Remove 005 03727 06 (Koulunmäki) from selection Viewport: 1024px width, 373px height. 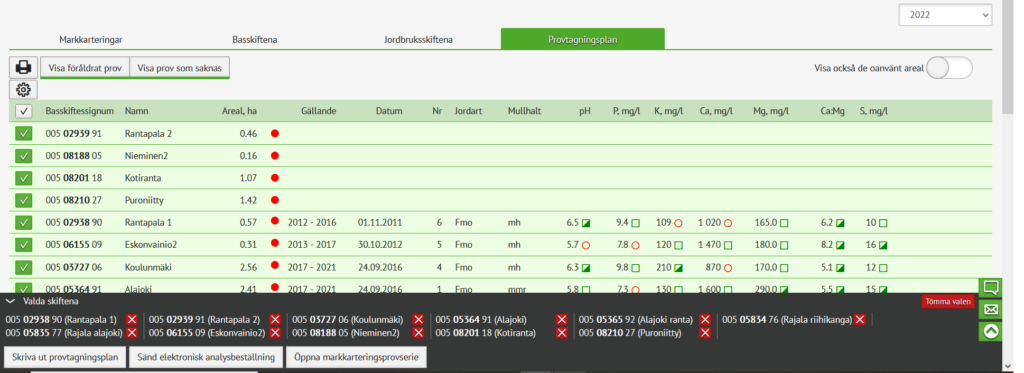418,319
